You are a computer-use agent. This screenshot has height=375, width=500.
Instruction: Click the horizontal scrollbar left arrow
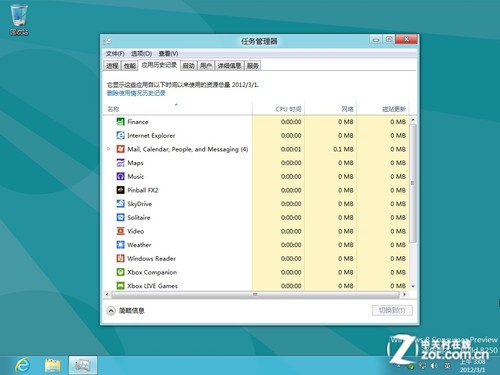coord(107,295)
